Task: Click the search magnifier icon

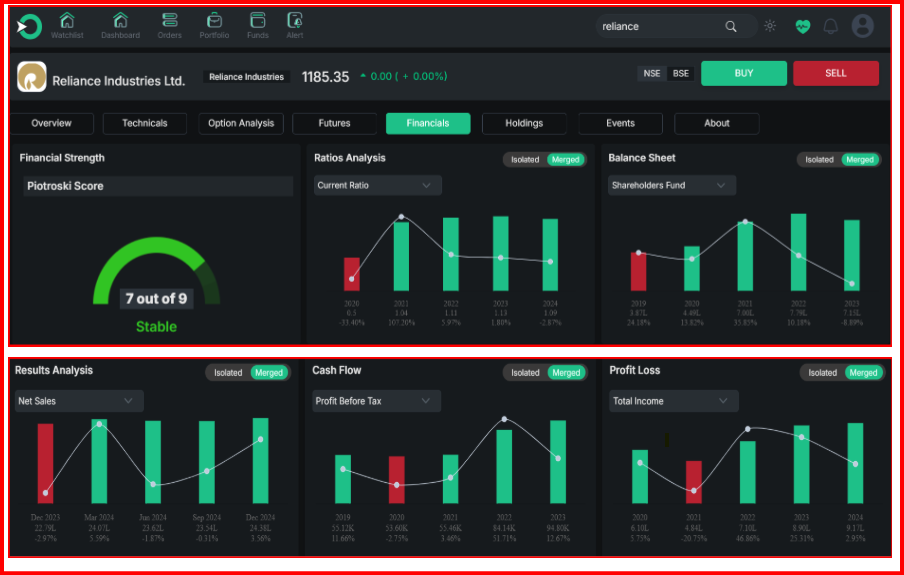Action: (x=731, y=27)
